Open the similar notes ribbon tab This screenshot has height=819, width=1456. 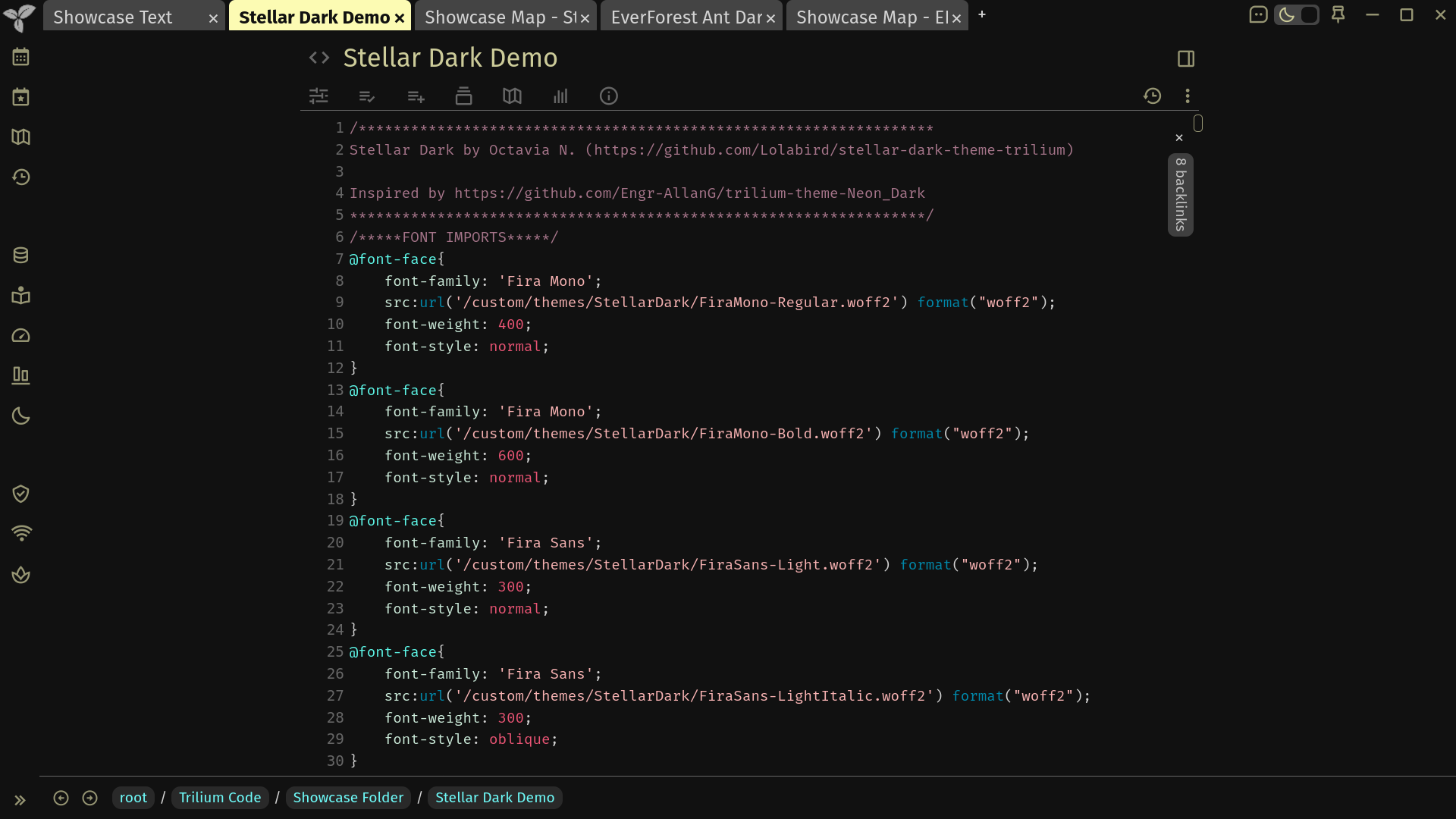click(x=560, y=96)
